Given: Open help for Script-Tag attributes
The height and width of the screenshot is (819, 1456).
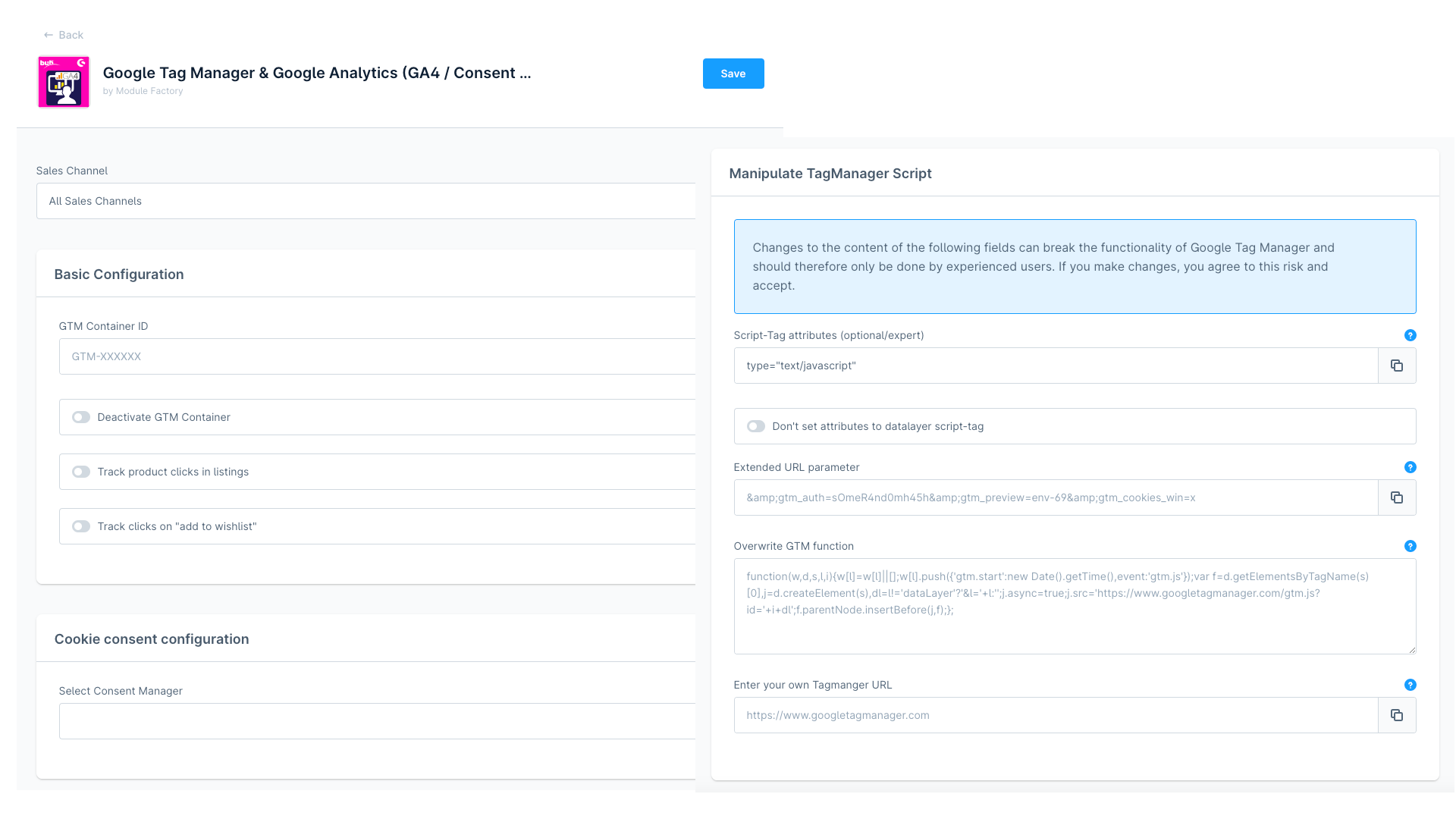Looking at the screenshot, I should tap(1410, 335).
